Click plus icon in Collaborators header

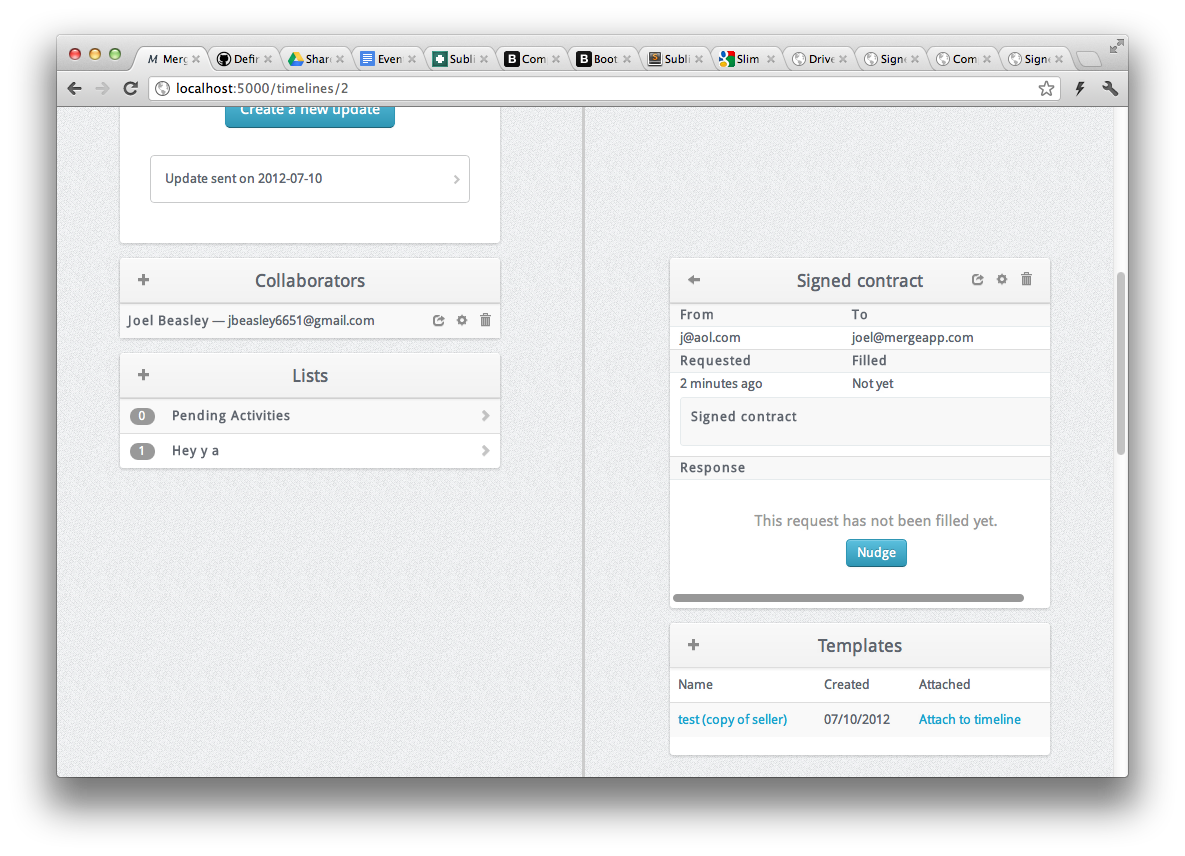point(143,280)
